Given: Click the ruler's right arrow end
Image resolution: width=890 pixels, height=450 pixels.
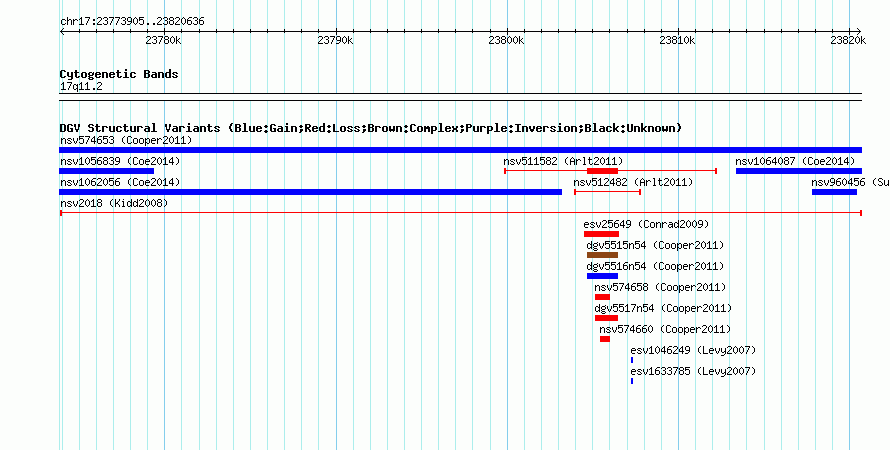Looking at the screenshot, I should pyautogui.click(x=859, y=31).
